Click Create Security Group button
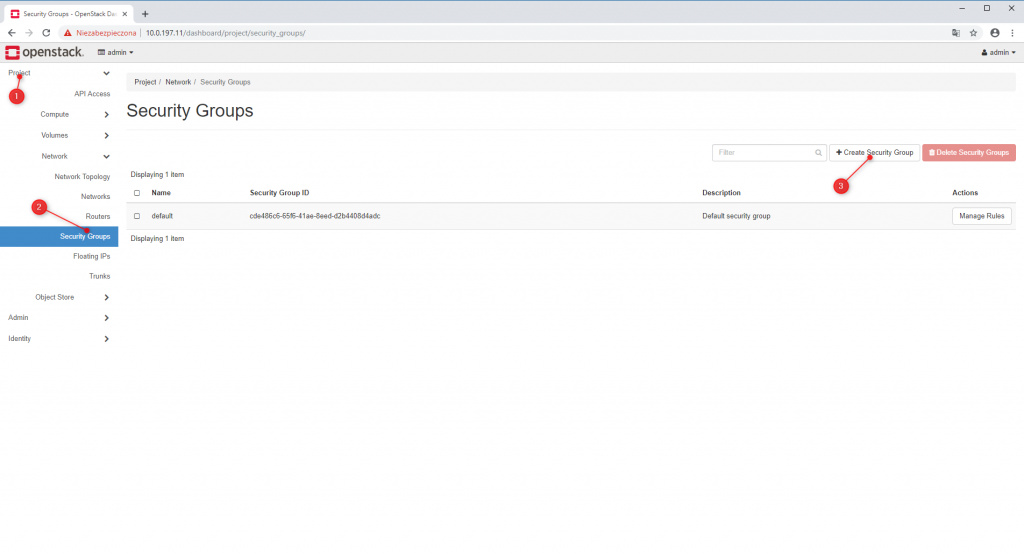 pyautogui.click(x=874, y=153)
